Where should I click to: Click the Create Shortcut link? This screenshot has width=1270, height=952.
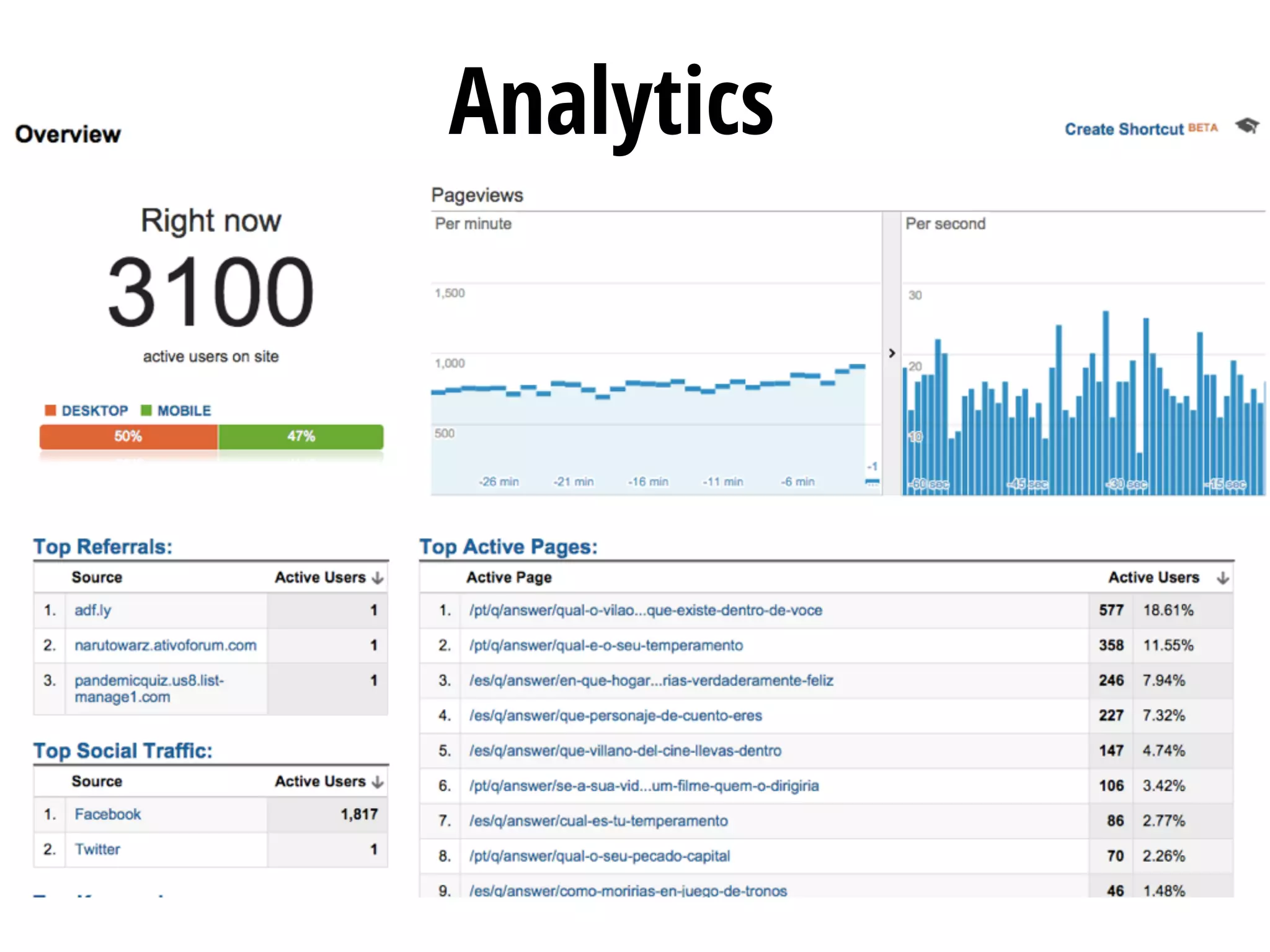click(1124, 130)
